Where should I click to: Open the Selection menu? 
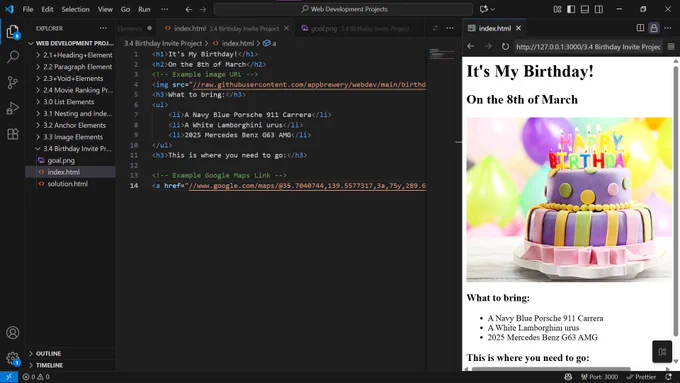tap(75, 9)
